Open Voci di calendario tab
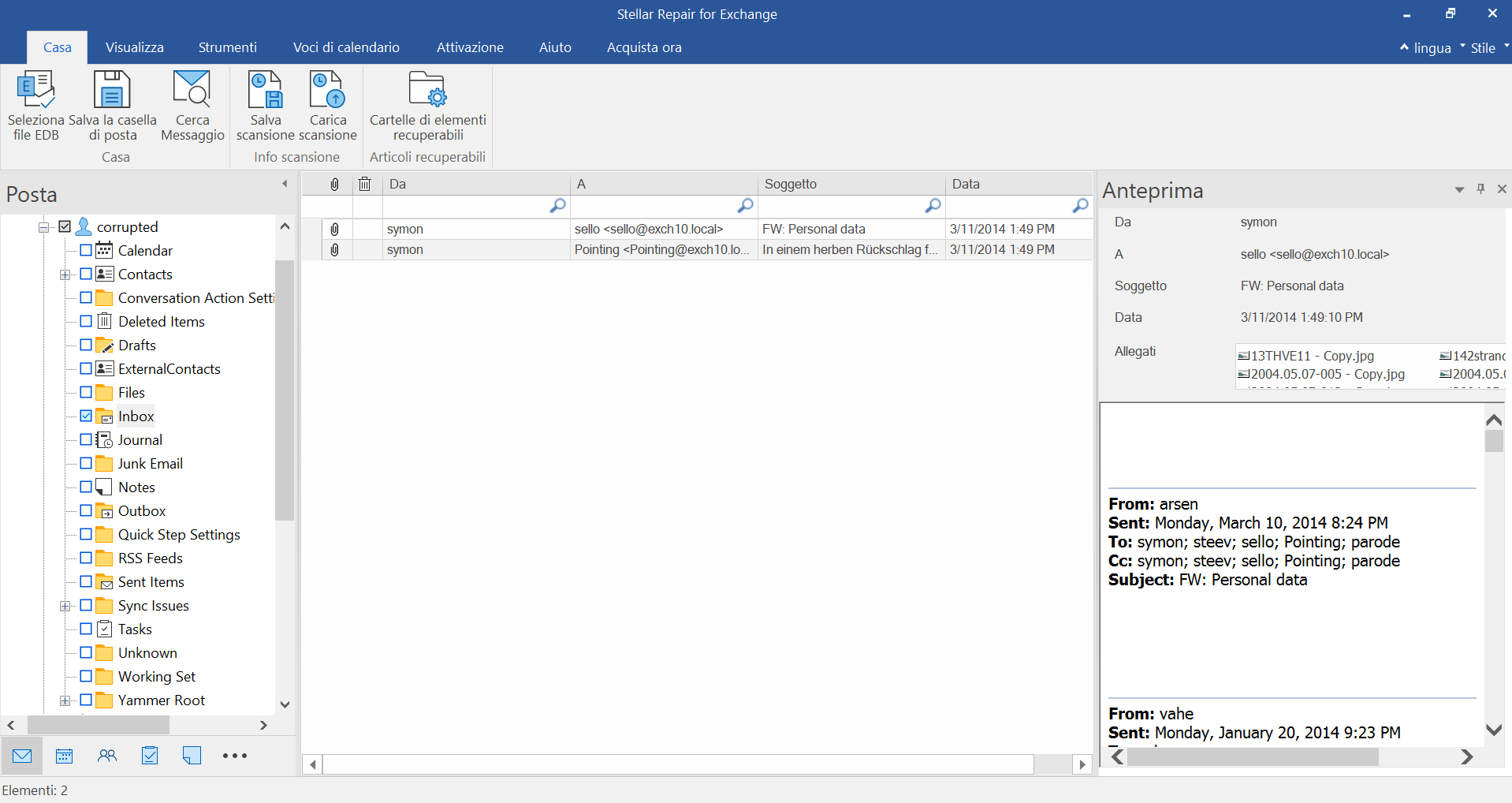This screenshot has height=803, width=1512. coord(346,47)
